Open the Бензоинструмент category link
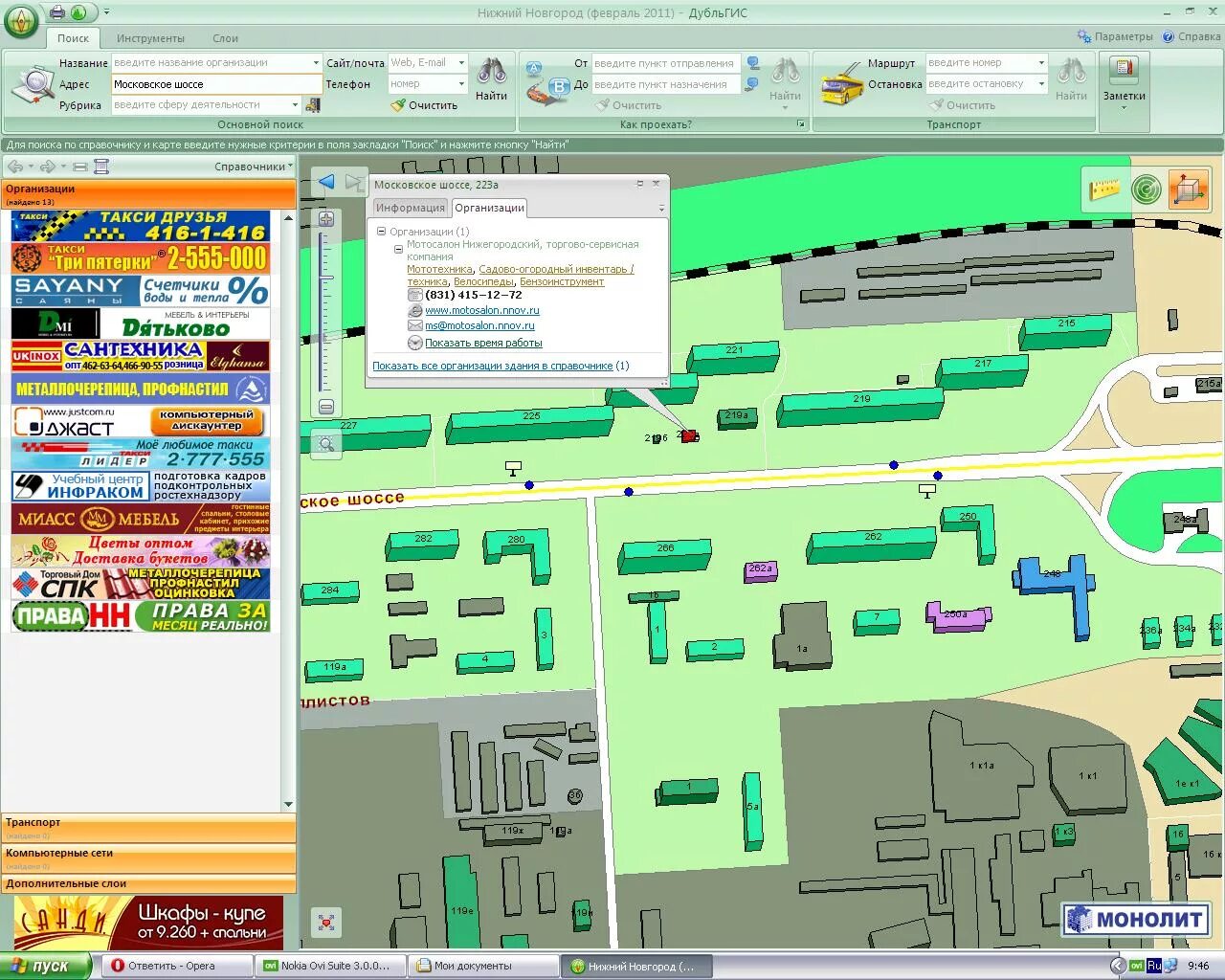The width and height of the screenshot is (1225, 980). [562, 281]
